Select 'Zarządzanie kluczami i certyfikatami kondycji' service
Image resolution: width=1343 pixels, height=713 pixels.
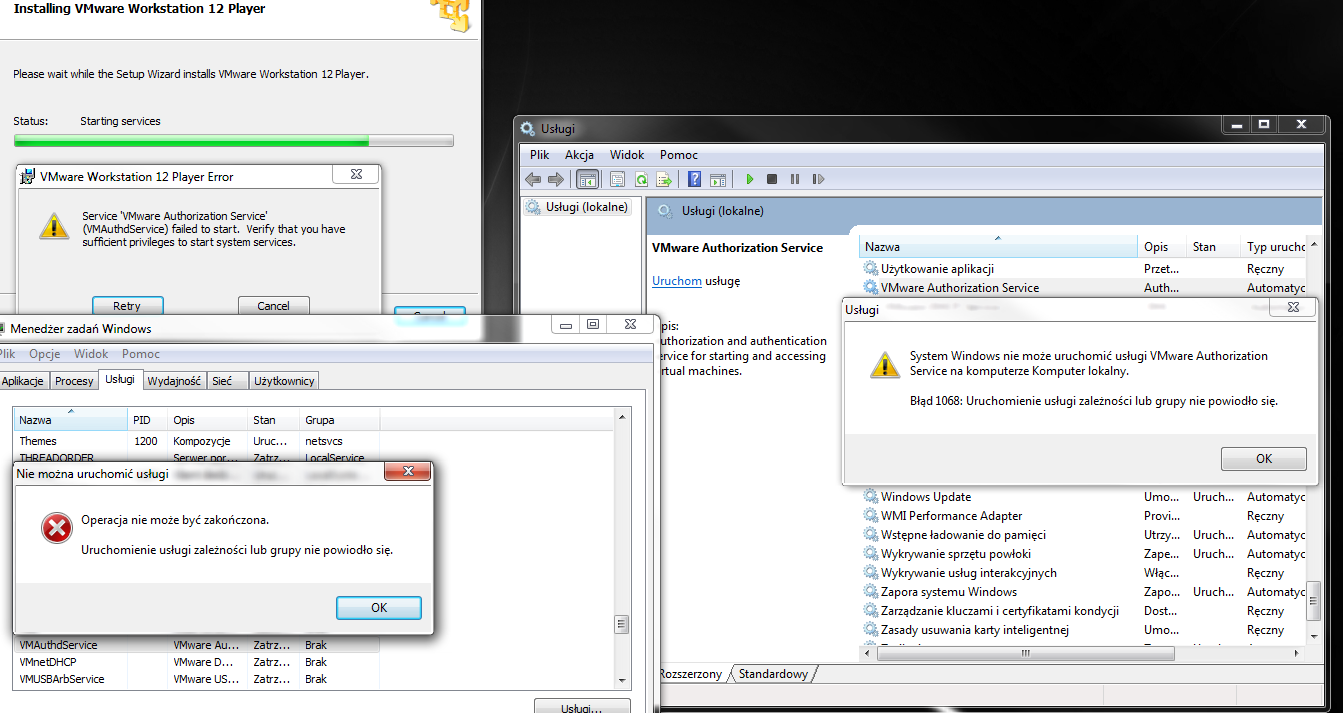[1084, 611]
